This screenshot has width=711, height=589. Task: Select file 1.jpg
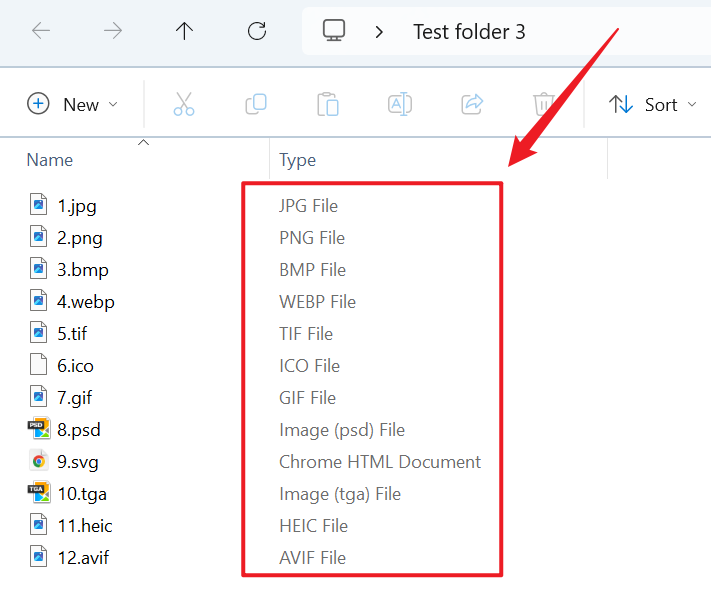77,206
